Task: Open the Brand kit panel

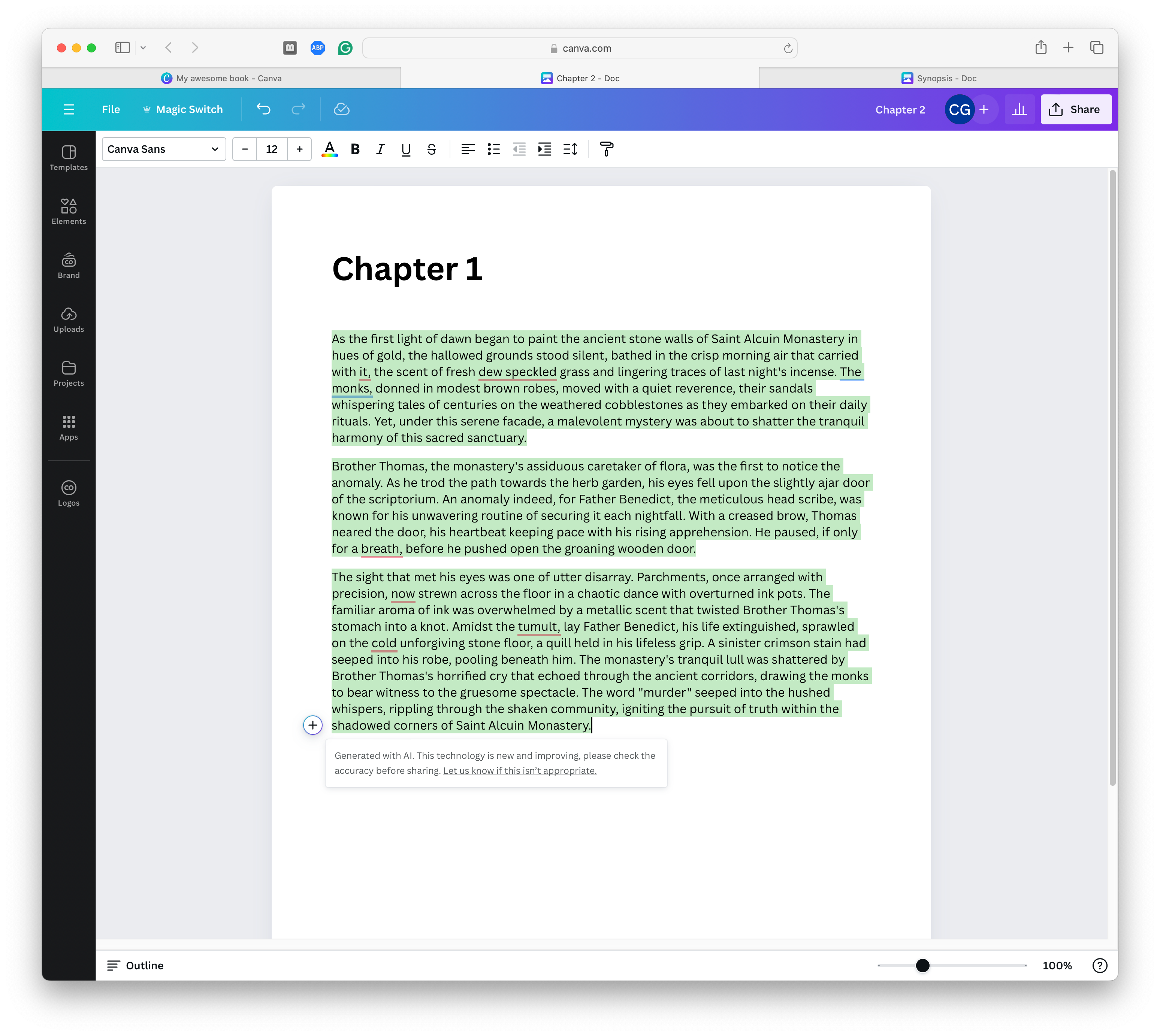Action: point(68,266)
